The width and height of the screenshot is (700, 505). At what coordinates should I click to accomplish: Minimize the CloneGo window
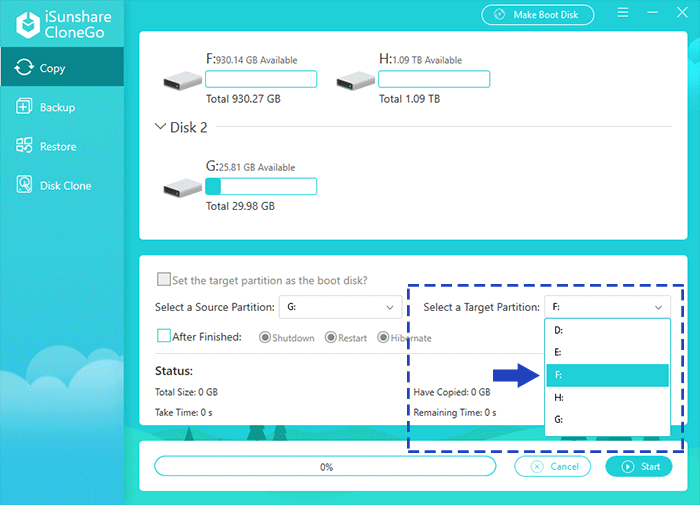coord(652,13)
